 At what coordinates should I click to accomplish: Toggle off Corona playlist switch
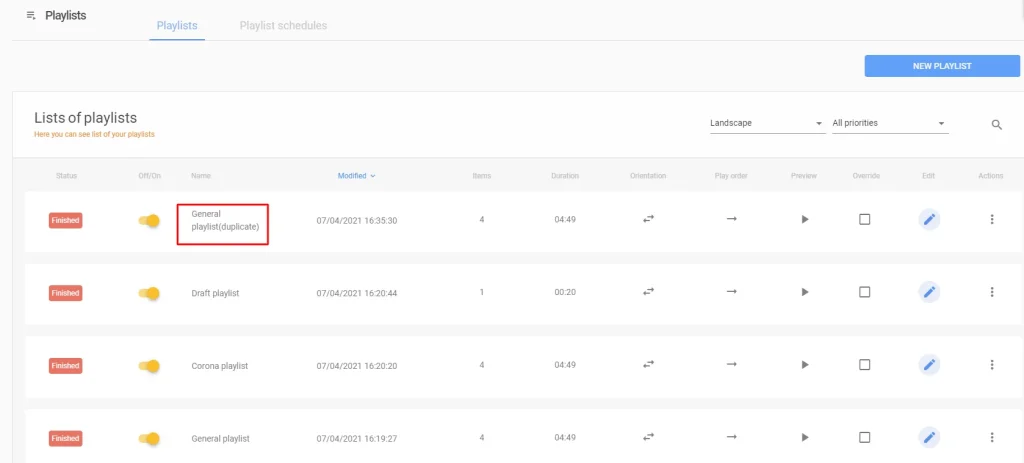tap(149, 366)
